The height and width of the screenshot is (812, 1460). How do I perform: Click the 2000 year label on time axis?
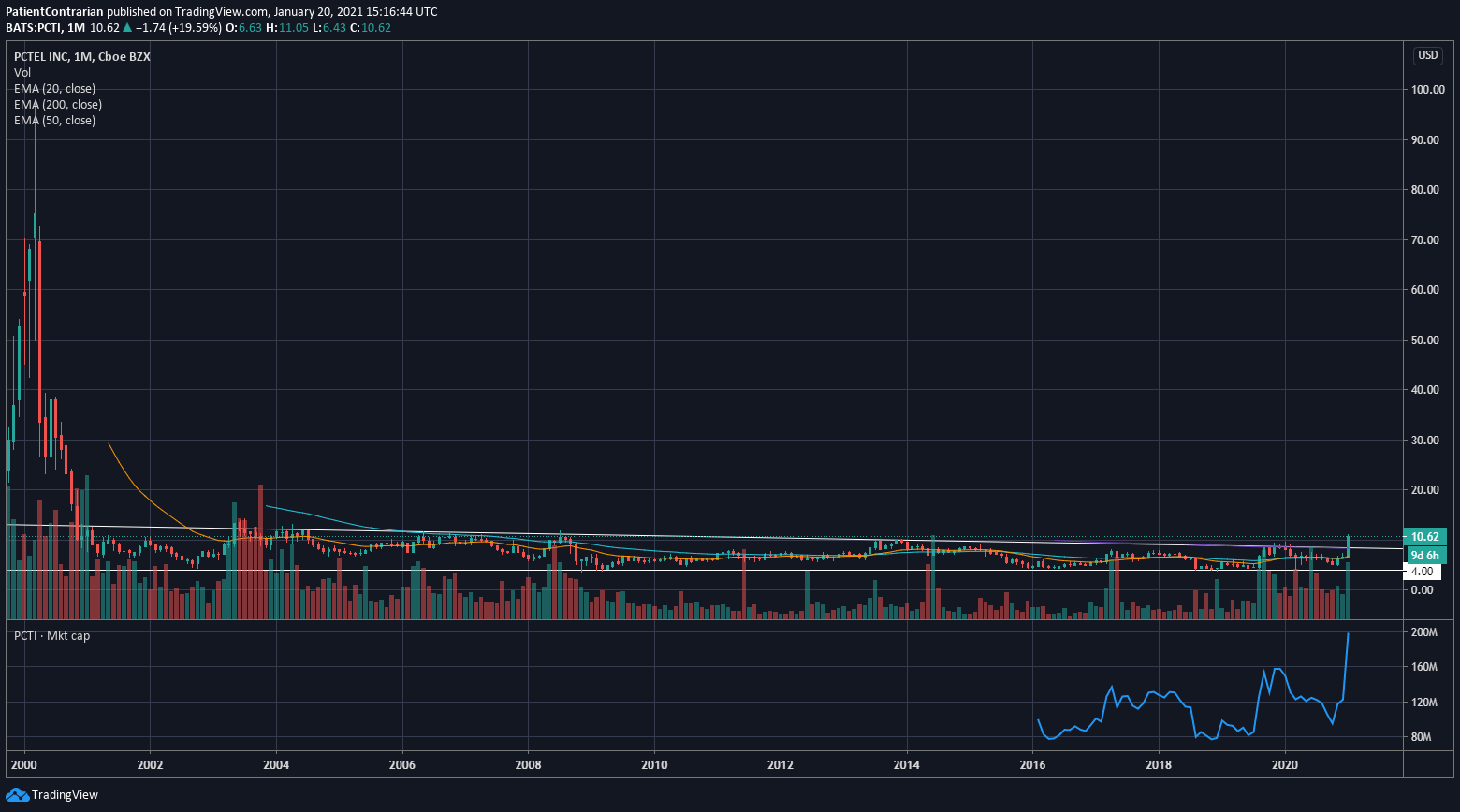[23, 764]
